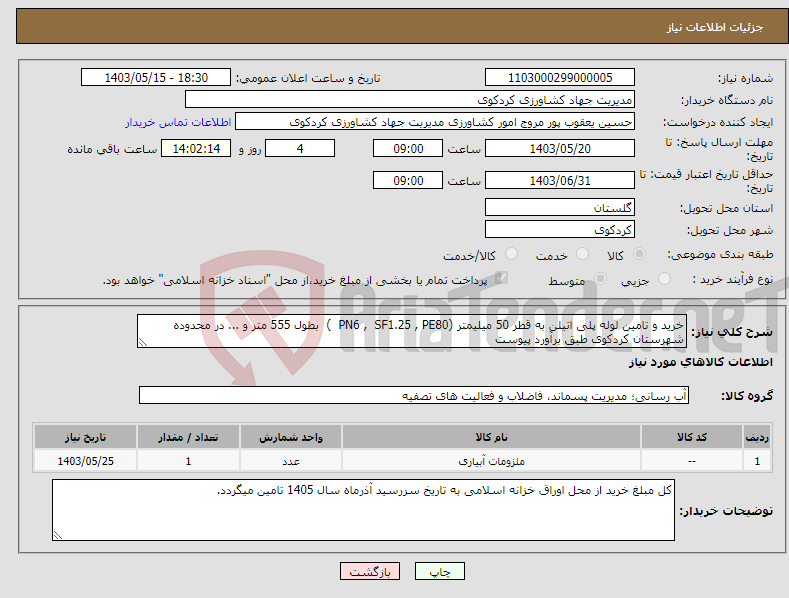Click the تعداد / مقدار column header
789x598 pixels.
pyautogui.click(x=188, y=437)
